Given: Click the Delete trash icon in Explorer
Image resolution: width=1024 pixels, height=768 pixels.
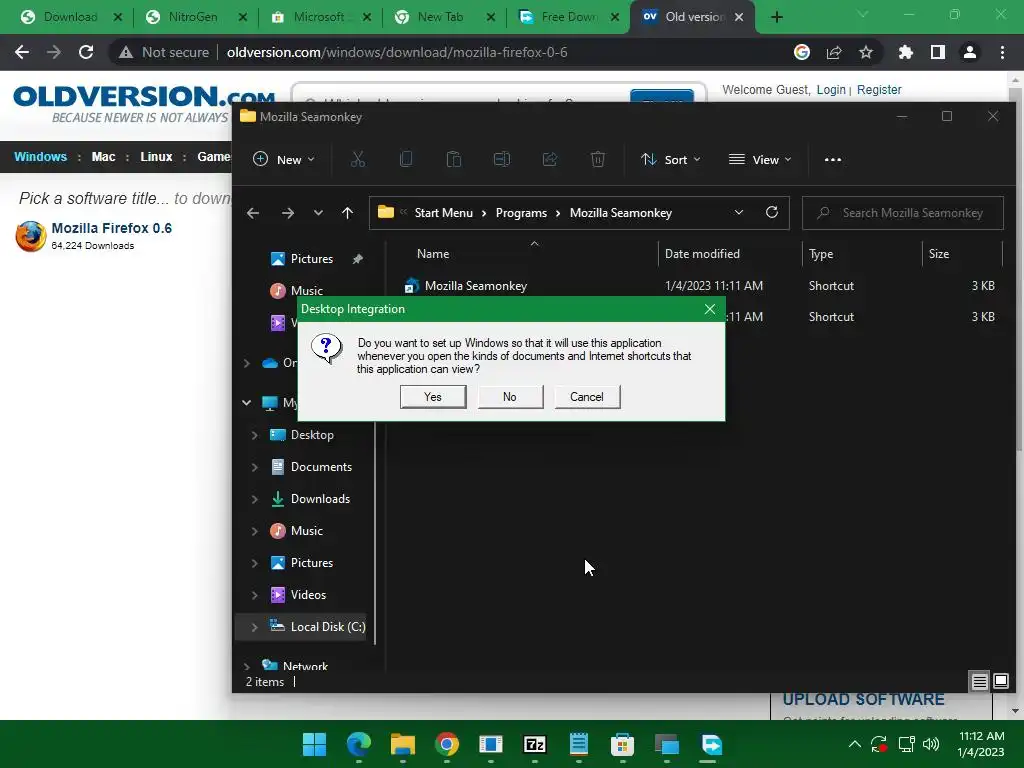Looking at the screenshot, I should tap(598, 159).
